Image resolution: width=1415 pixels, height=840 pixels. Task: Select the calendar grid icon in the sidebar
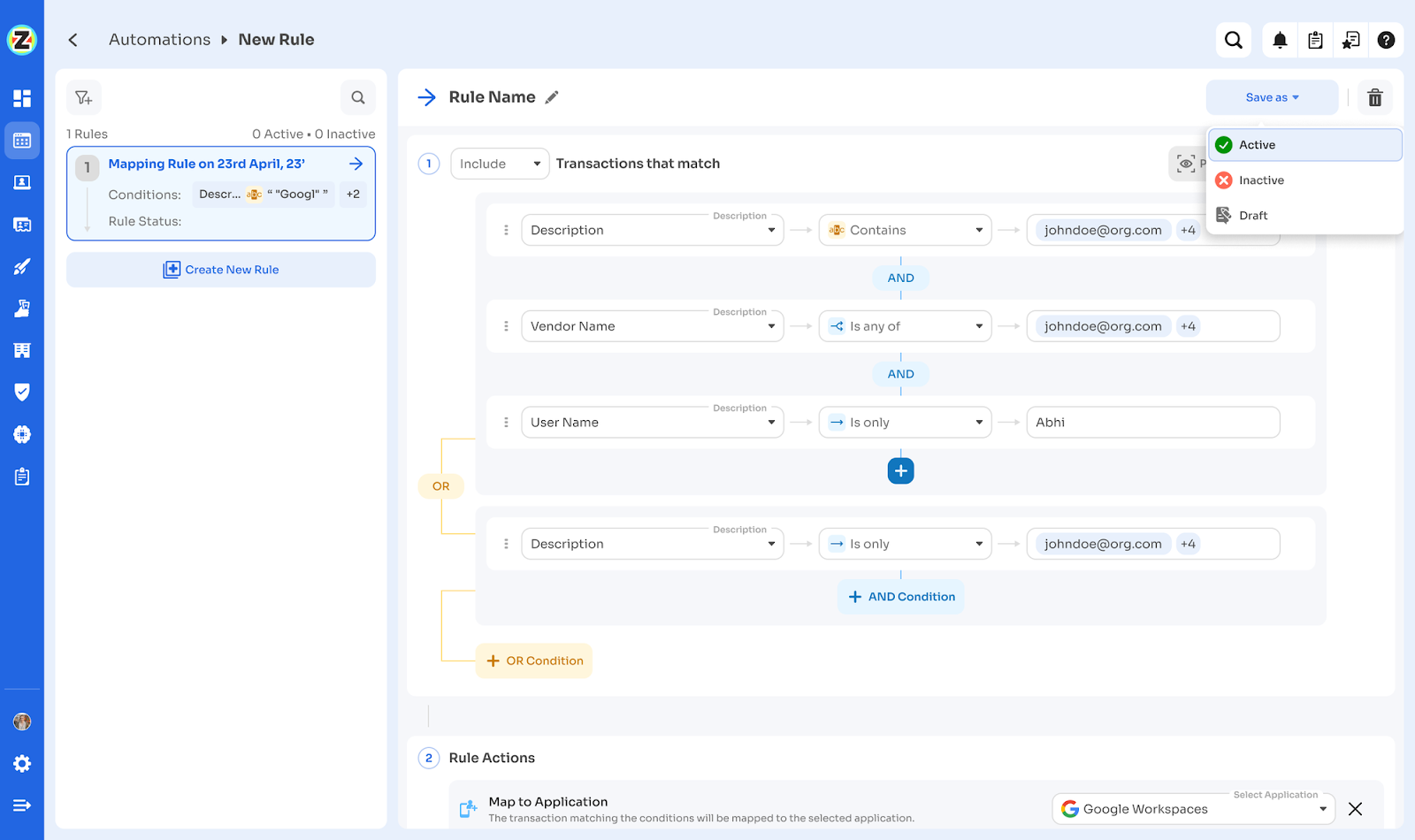click(22, 141)
